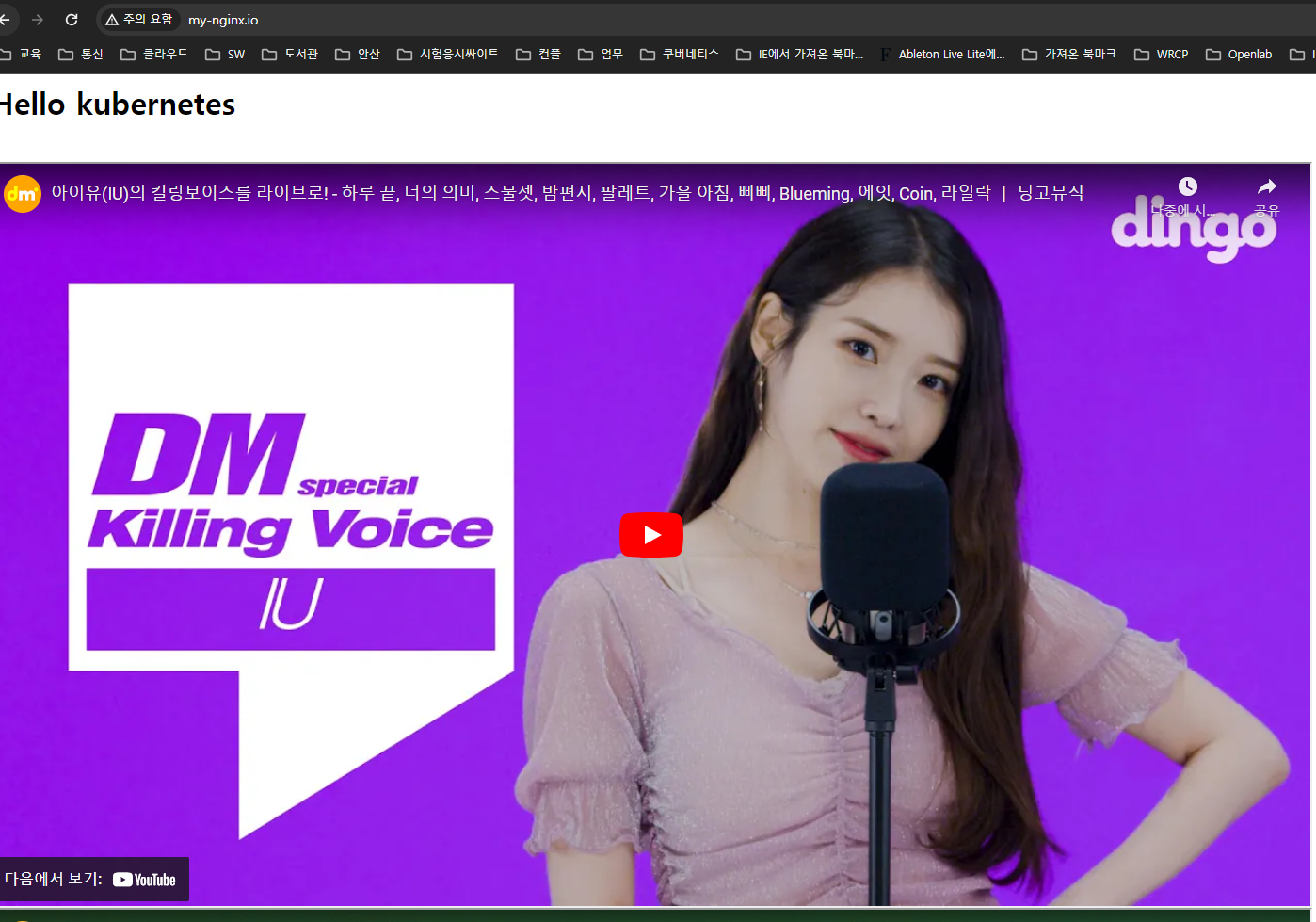Reload the page with refresh icon
The height and width of the screenshot is (922, 1316).
[72, 20]
